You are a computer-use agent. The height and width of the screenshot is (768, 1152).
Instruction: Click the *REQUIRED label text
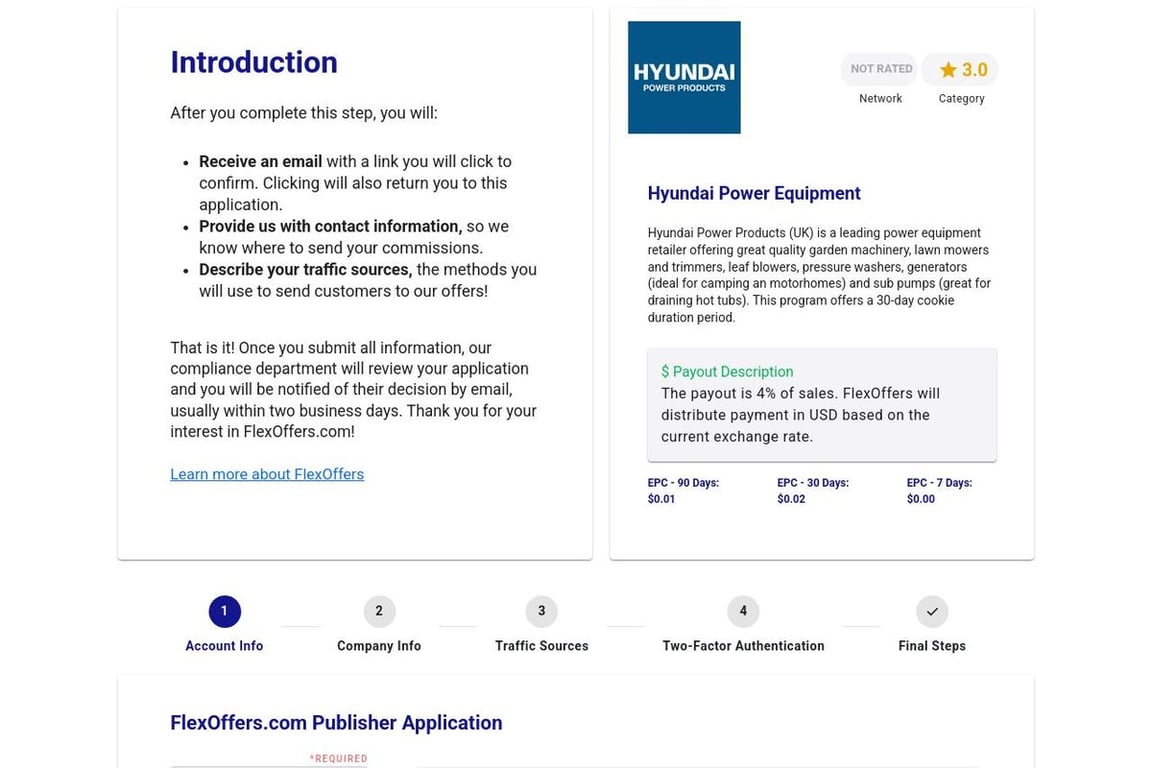(339, 758)
